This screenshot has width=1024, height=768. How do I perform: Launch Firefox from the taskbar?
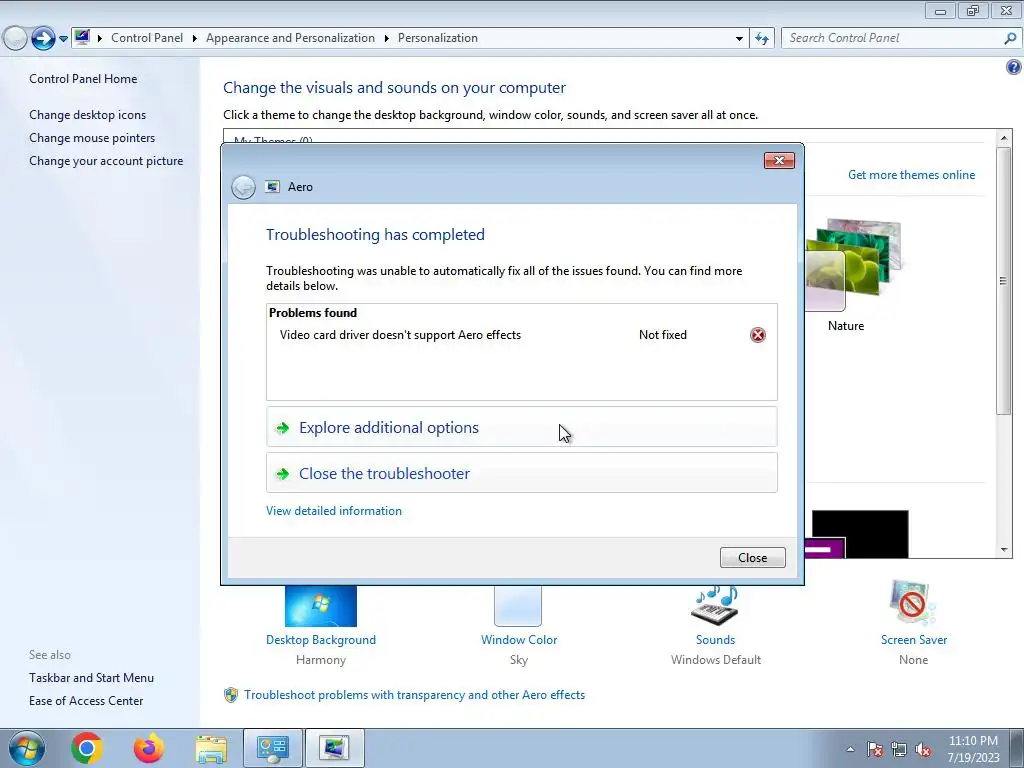(x=149, y=748)
